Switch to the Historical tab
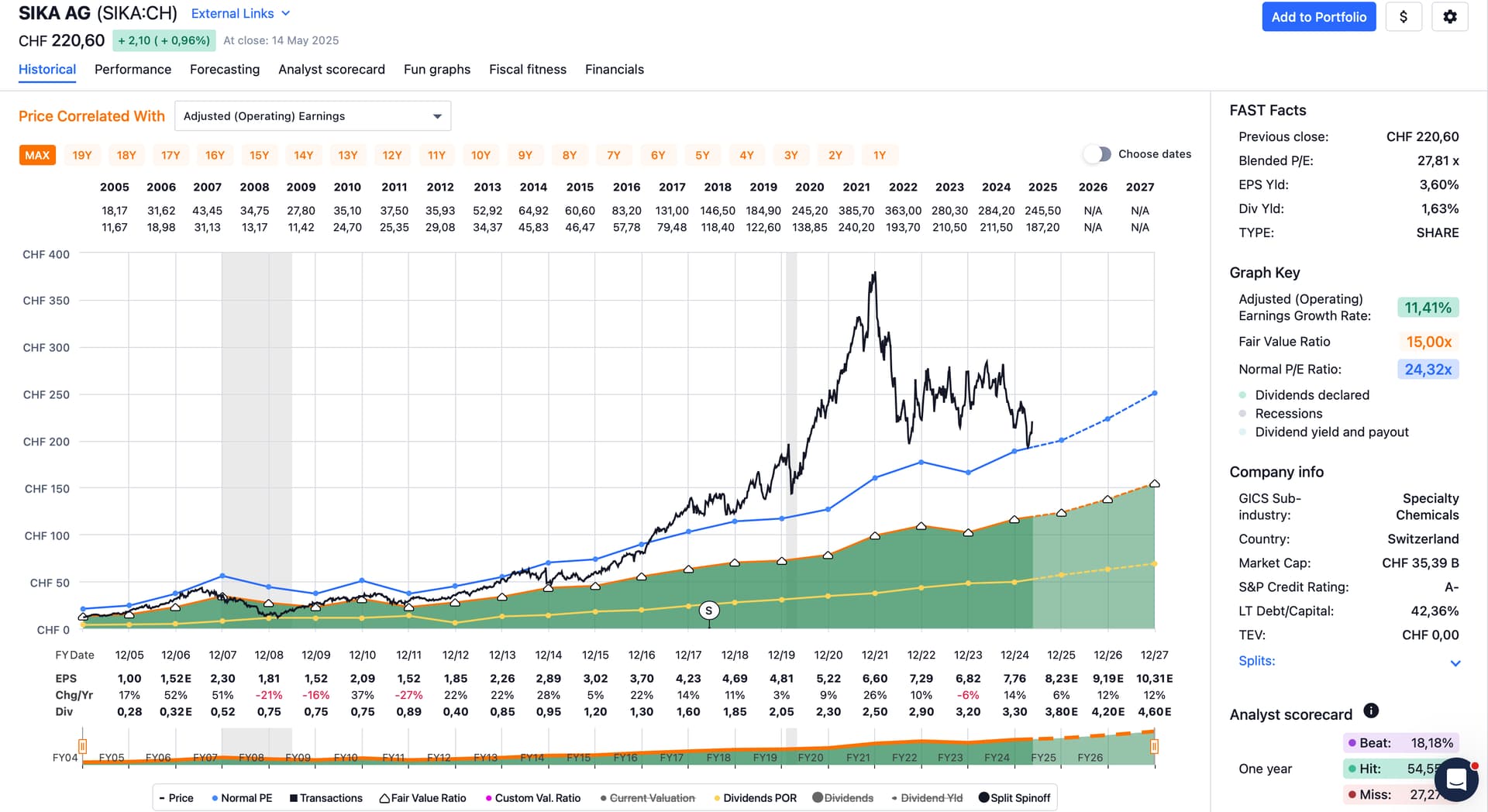This screenshot has width=1488, height=812. [x=47, y=69]
